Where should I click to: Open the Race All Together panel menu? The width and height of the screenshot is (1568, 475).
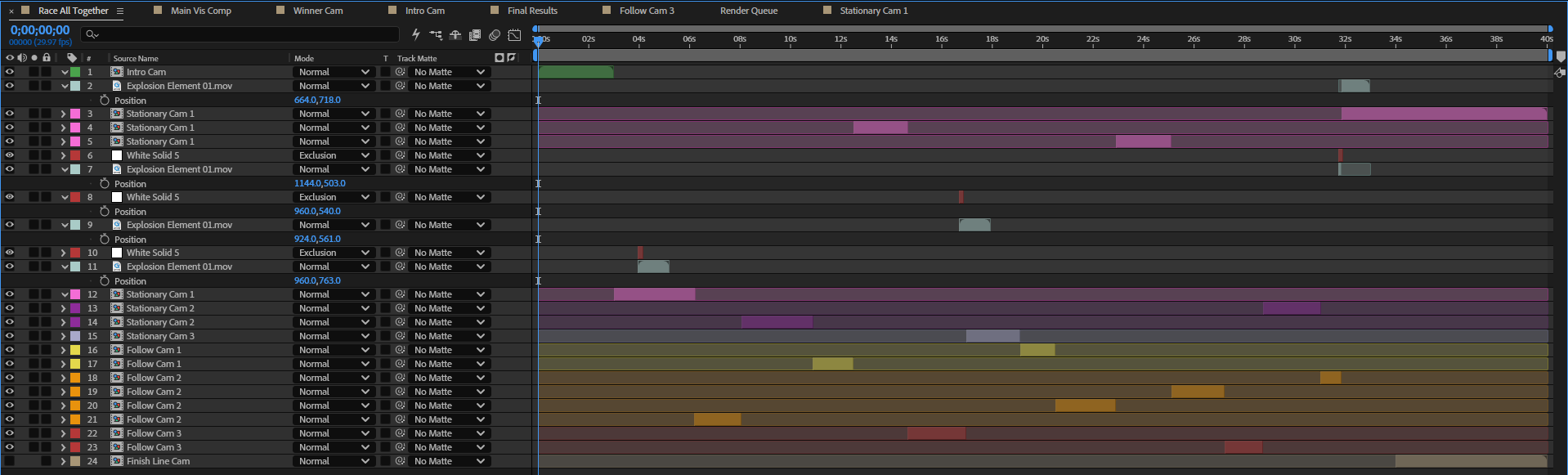pos(120,11)
